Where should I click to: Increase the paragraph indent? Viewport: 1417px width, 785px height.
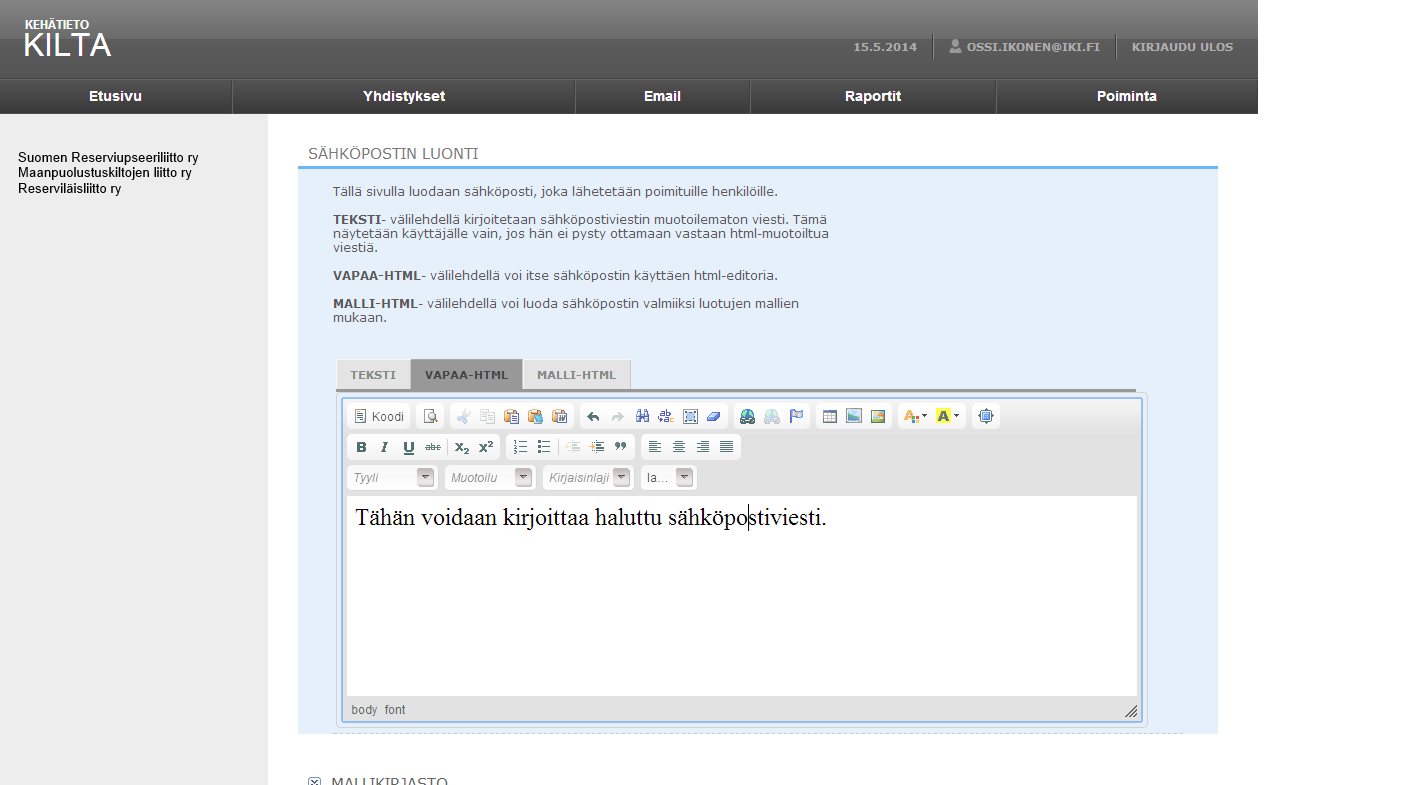point(597,447)
